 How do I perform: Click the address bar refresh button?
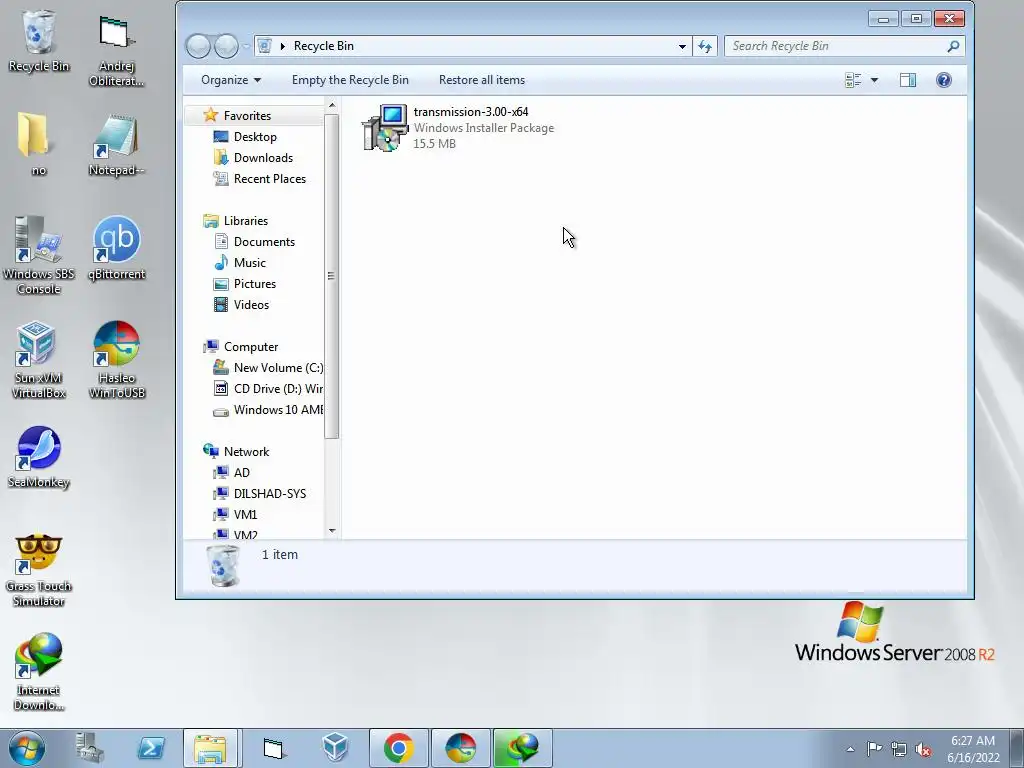pyautogui.click(x=705, y=46)
